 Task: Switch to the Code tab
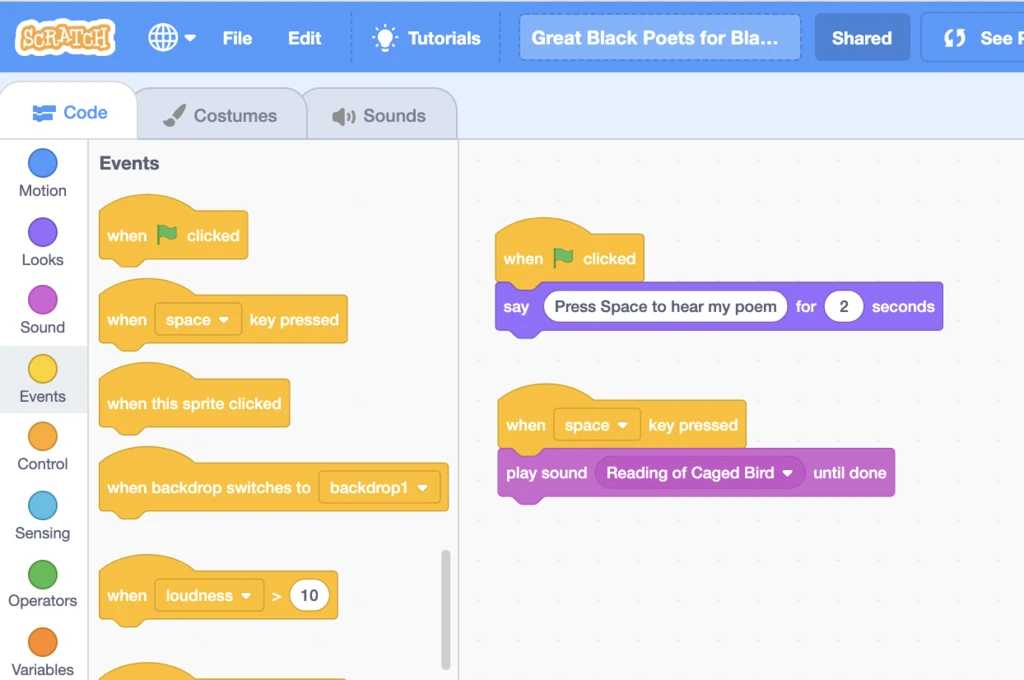click(x=69, y=112)
